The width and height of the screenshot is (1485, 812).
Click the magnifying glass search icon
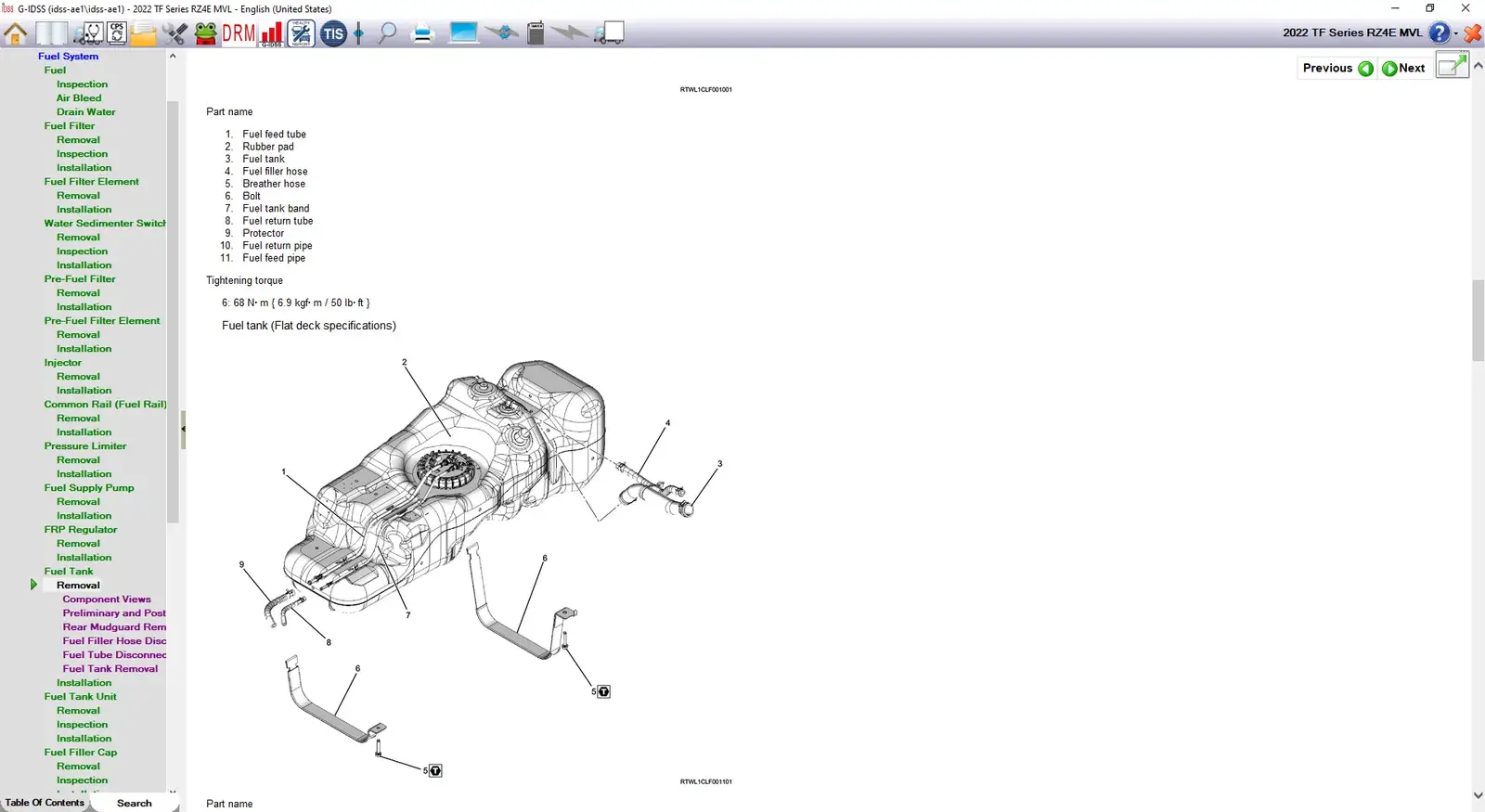(x=387, y=34)
